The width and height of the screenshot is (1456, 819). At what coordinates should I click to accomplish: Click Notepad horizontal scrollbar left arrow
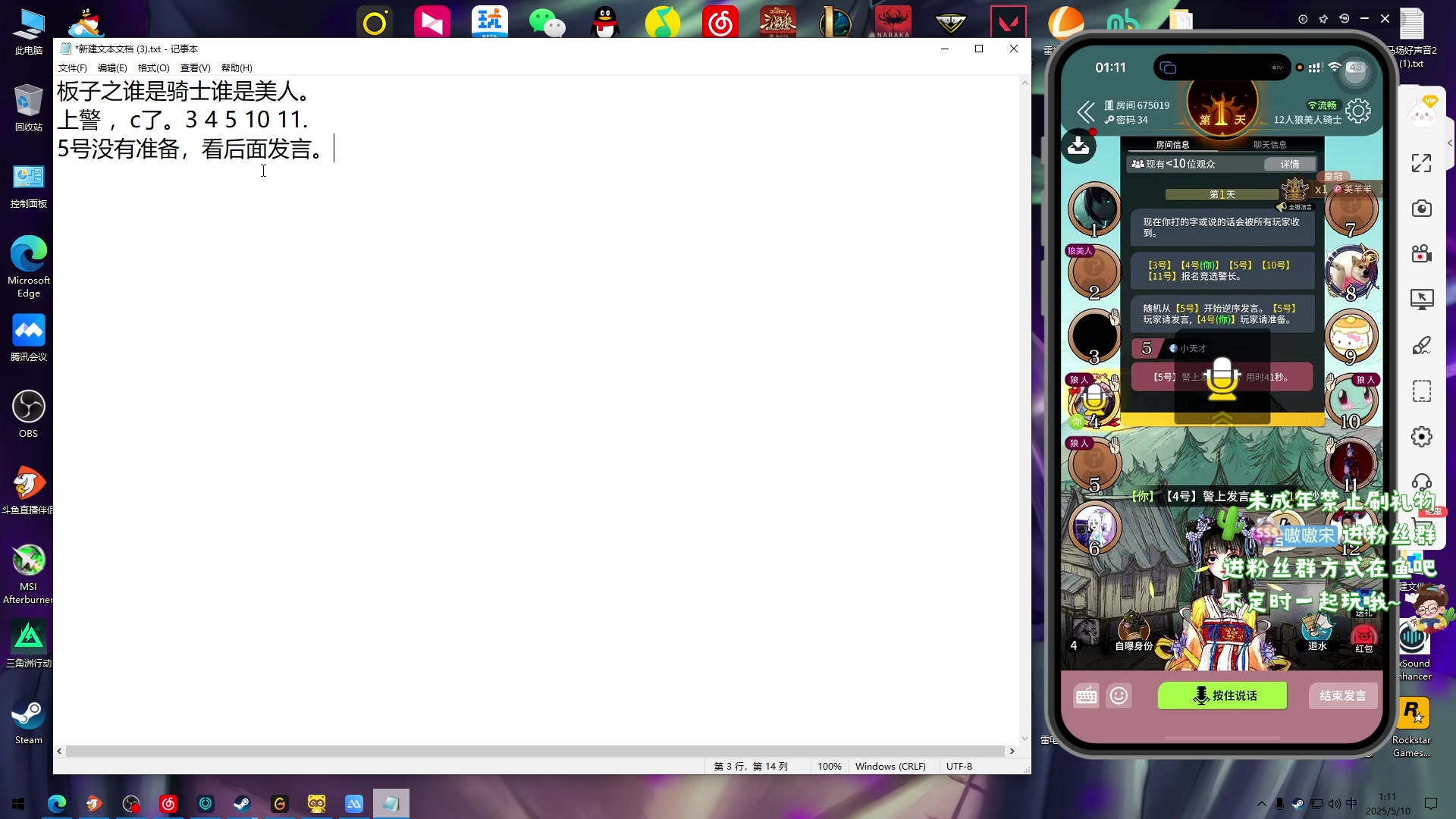pos(60,751)
